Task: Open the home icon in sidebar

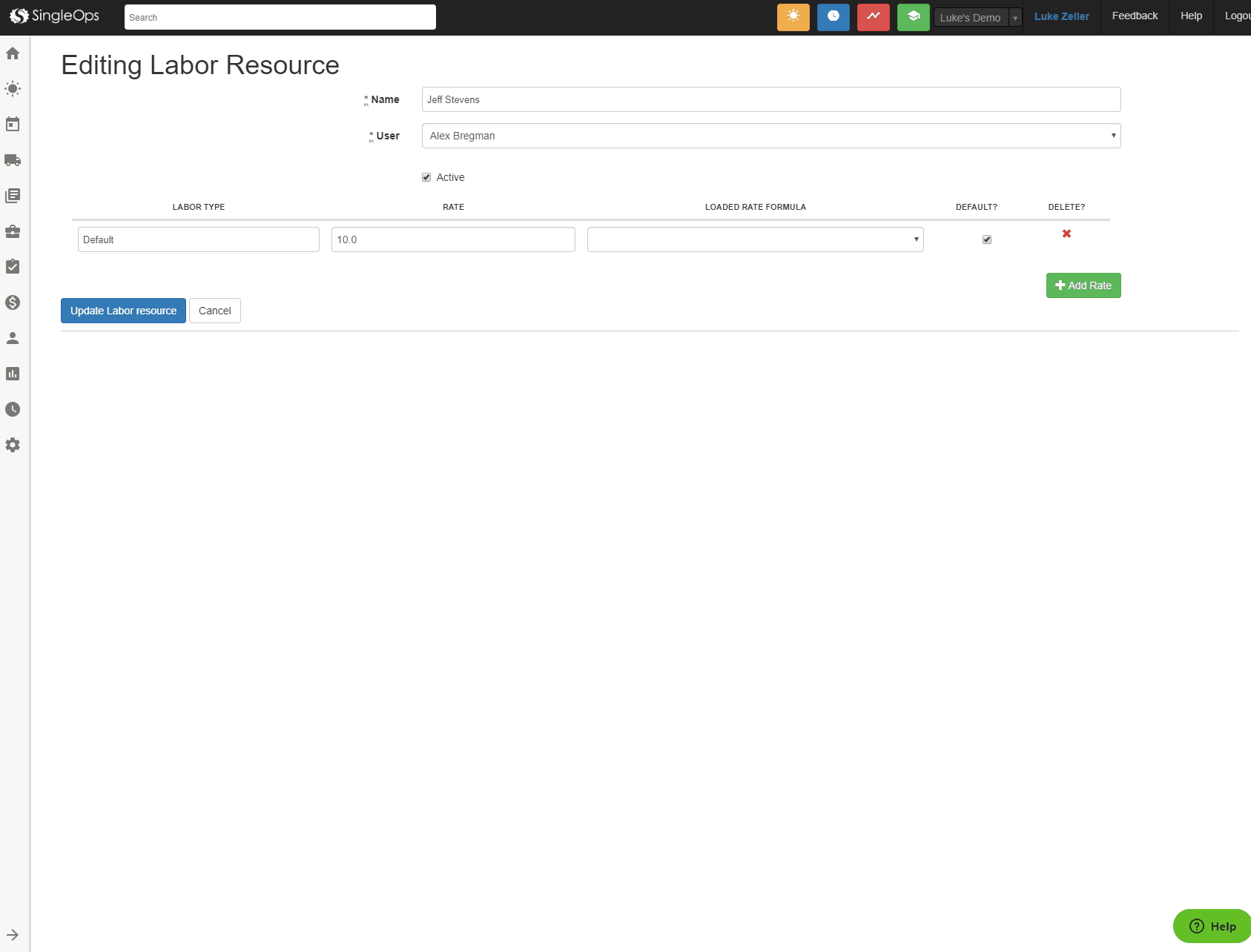Action: [x=13, y=53]
